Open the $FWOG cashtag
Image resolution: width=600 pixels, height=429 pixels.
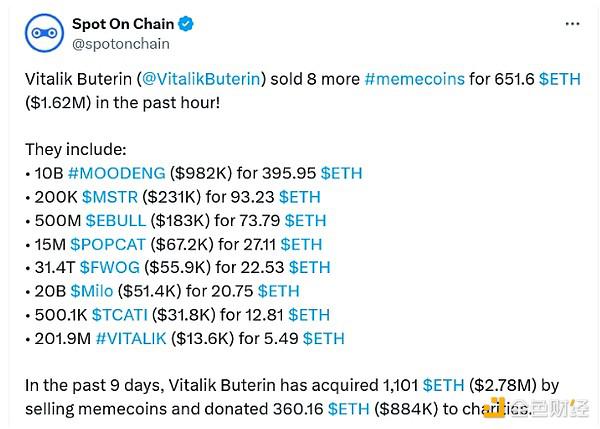click(x=110, y=268)
